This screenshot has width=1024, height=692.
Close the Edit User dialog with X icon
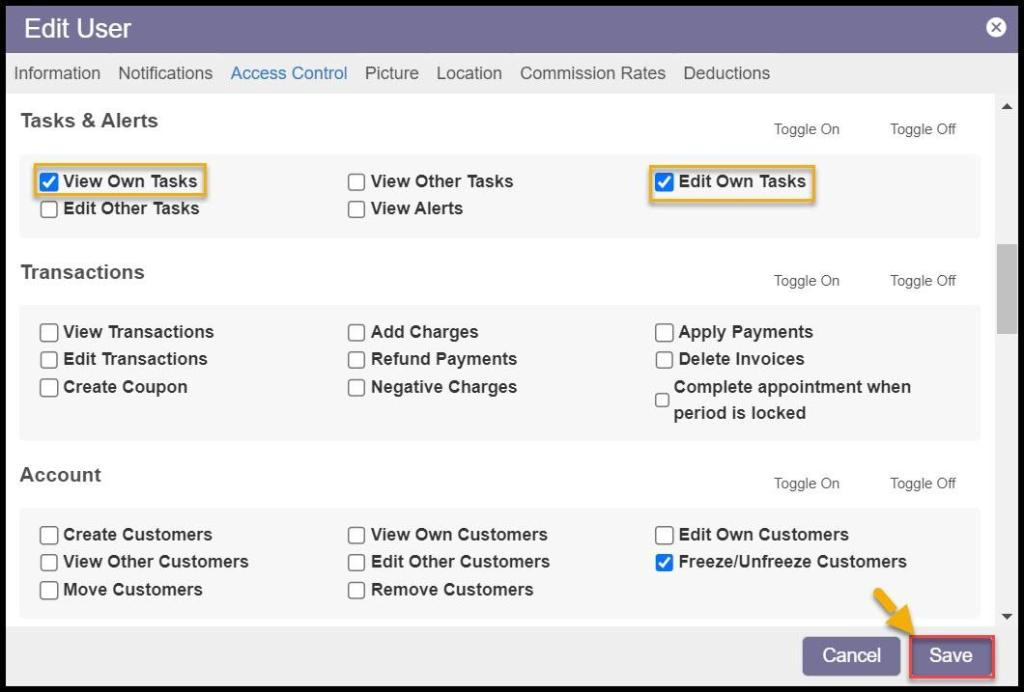(x=996, y=28)
